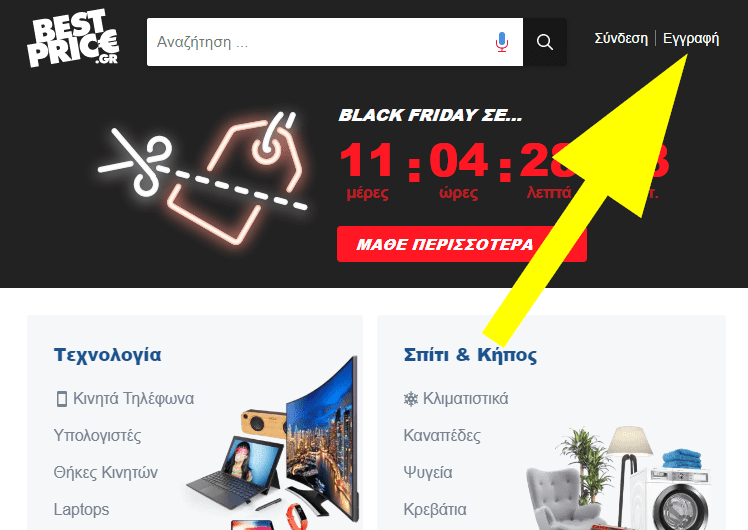Open the Laptops category link
The image size is (748, 530).
pos(81,509)
